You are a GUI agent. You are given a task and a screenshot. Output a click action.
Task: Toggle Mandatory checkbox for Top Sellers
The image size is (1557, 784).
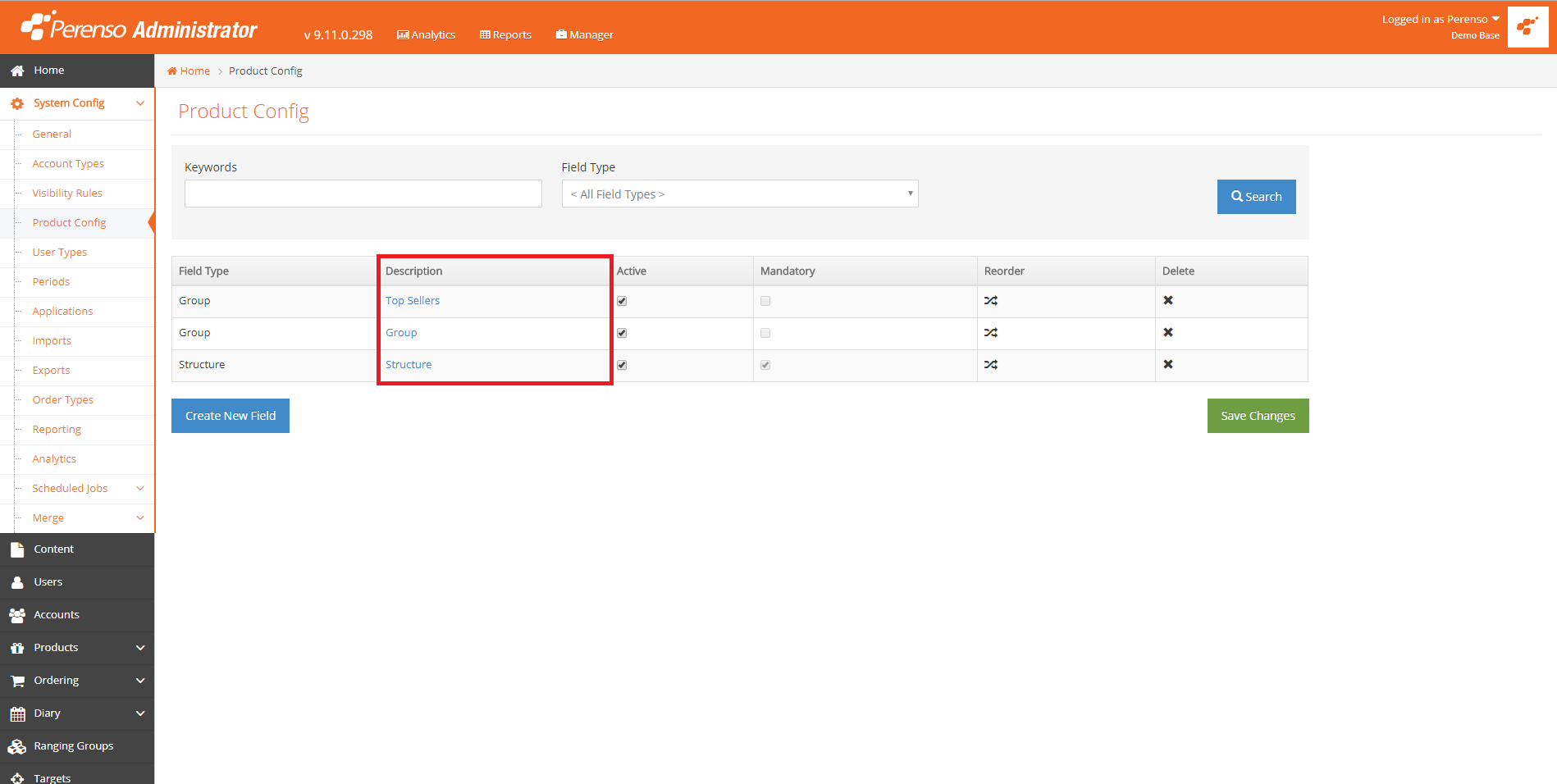click(765, 301)
